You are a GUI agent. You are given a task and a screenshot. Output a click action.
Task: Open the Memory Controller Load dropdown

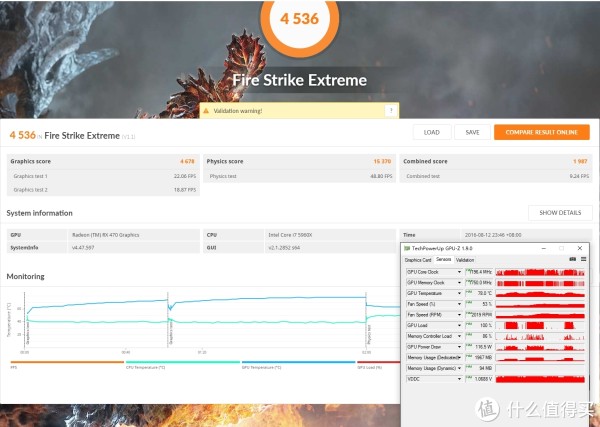click(460, 336)
